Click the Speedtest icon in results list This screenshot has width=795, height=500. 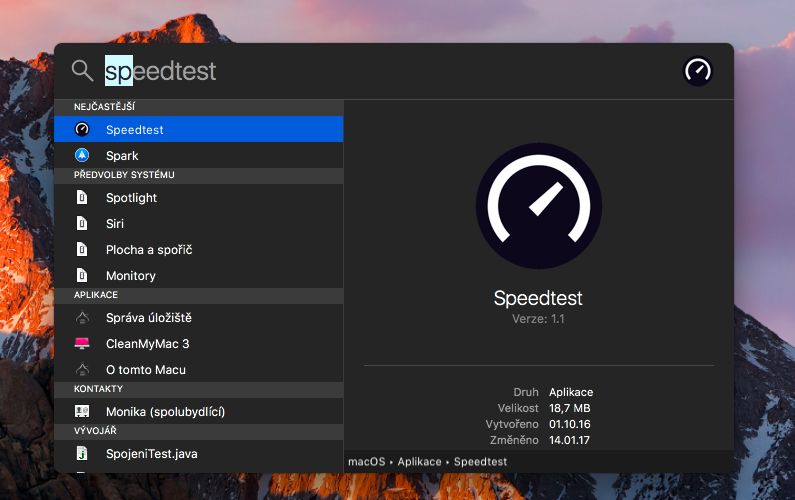[83, 130]
